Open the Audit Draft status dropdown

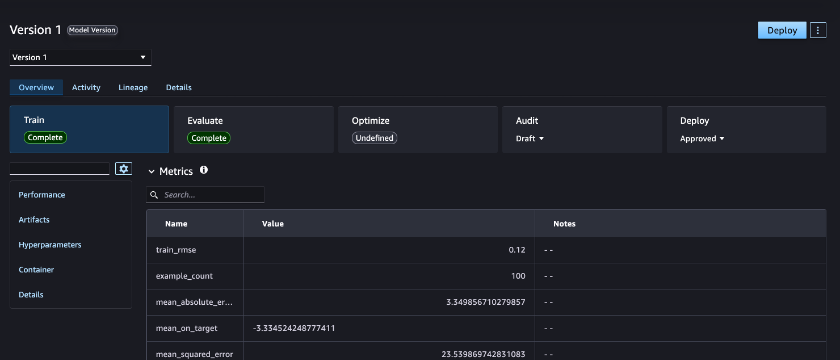(530, 138)
